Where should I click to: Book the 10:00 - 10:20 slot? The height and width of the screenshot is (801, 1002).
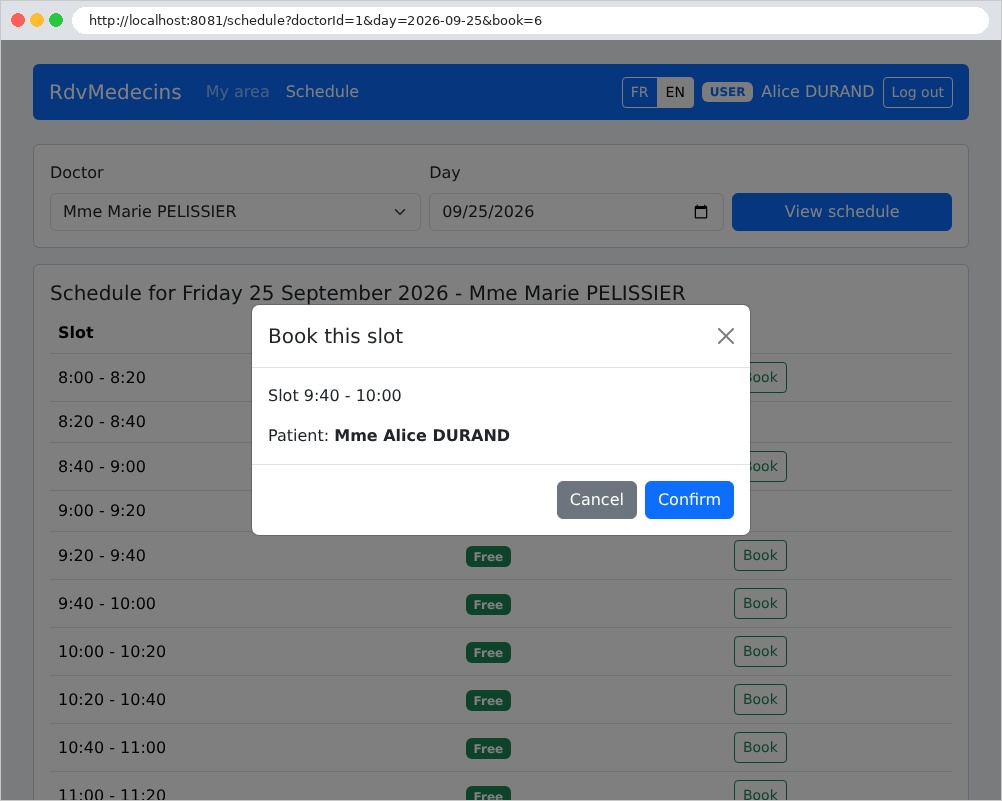tap(760, 651)
